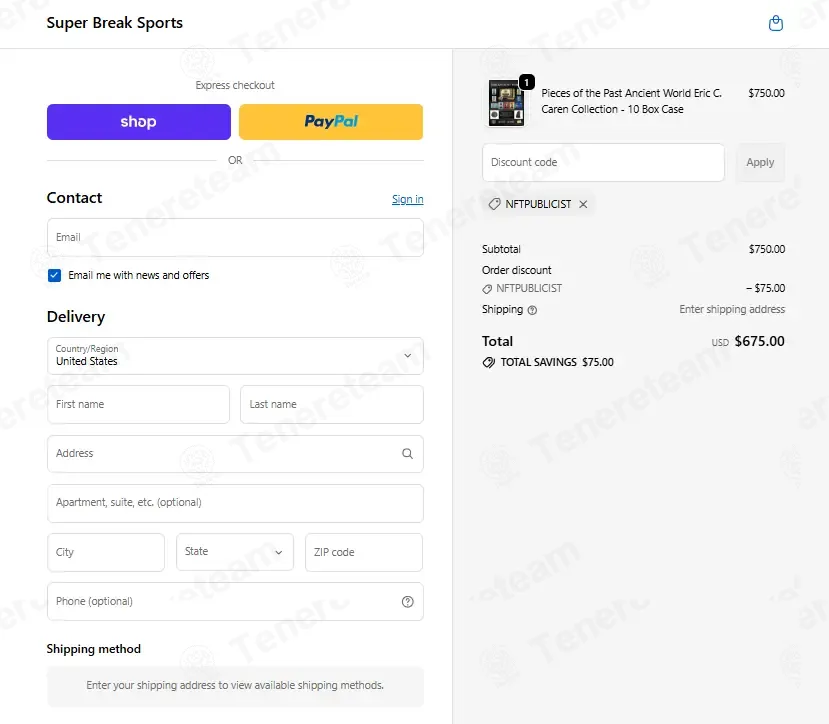Focus the Email input field
829x724 pixels.
(x=235, y=237)
